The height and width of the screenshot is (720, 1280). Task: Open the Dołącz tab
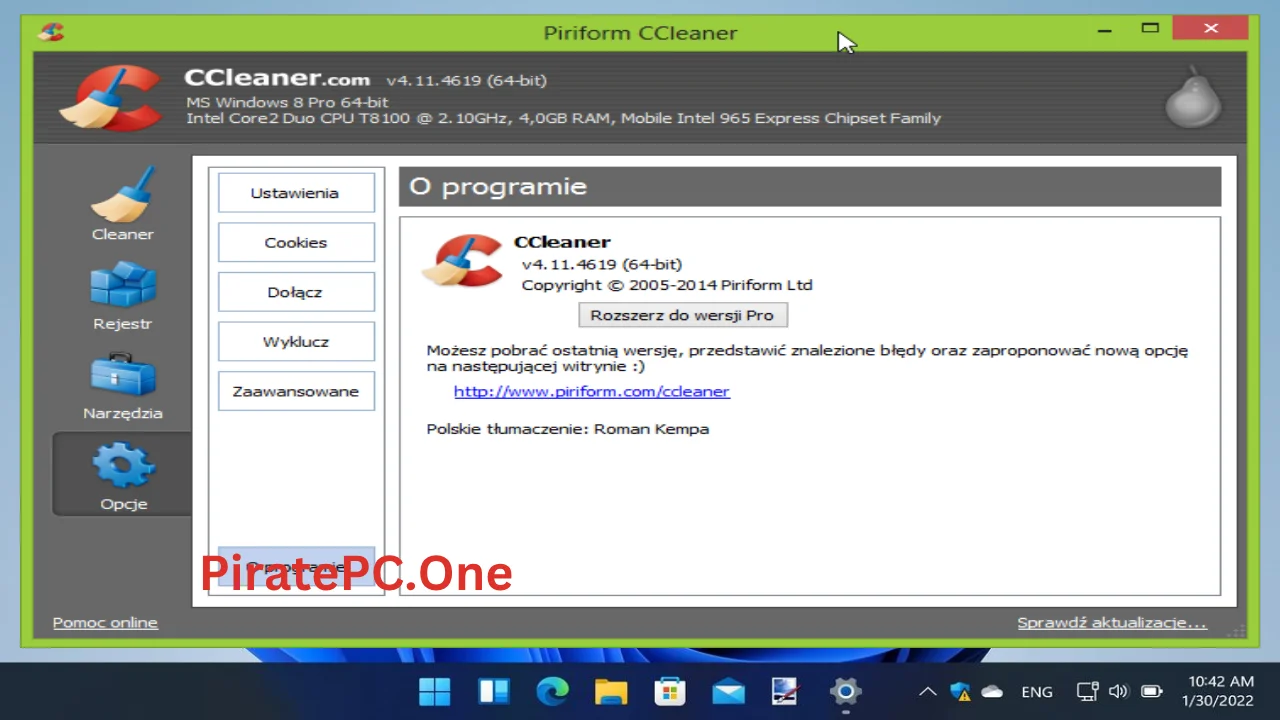[x=296, y=292]
